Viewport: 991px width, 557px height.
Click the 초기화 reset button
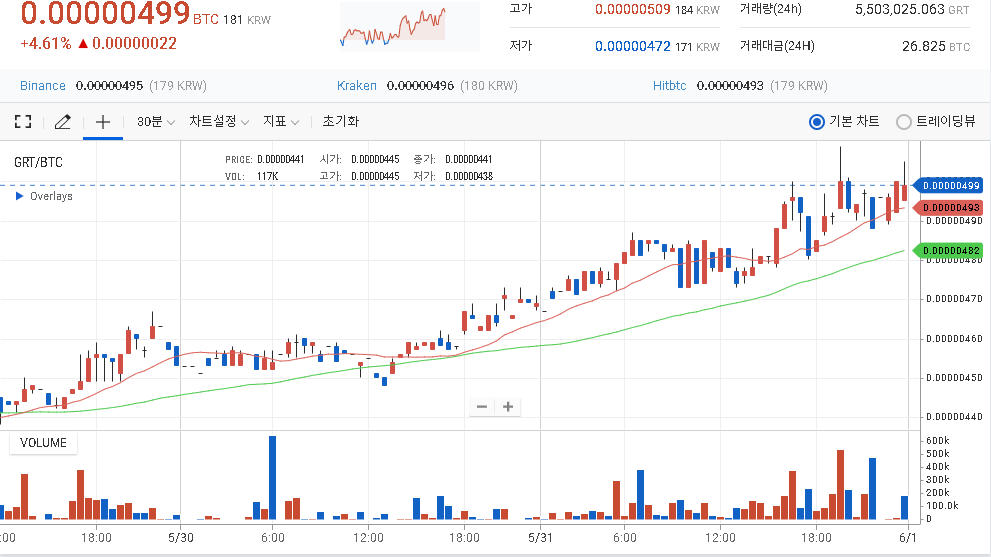pyautogui.click(x=340, y=122)
